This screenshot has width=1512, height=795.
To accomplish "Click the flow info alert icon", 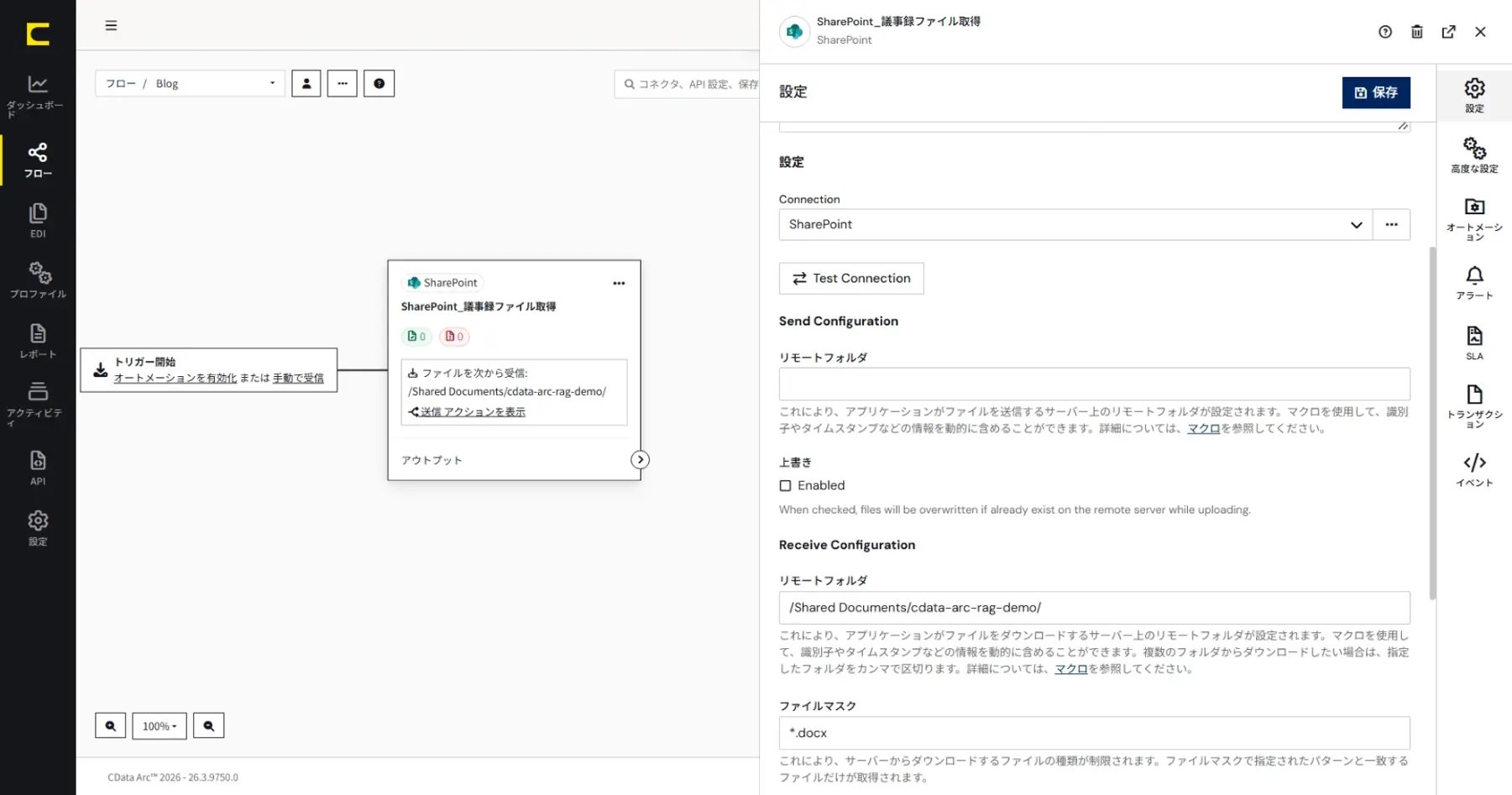I will coord(379,83).
